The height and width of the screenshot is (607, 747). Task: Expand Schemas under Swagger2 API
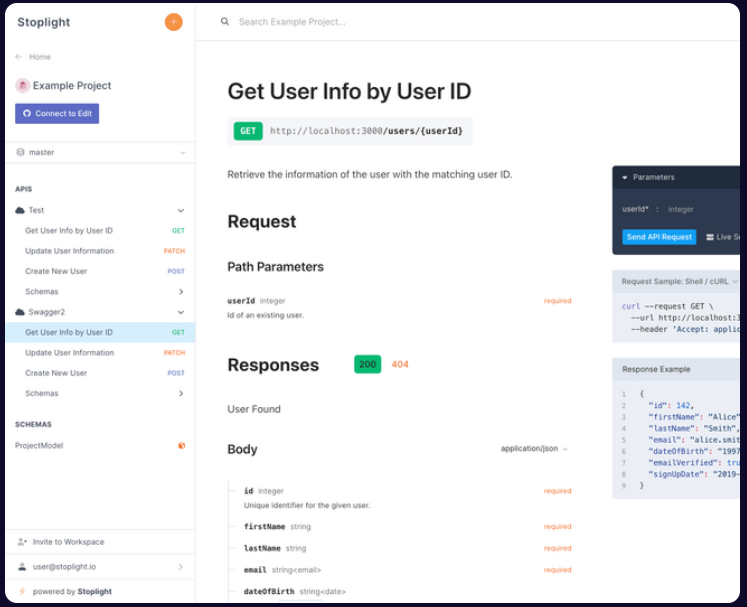pos(181,394)
